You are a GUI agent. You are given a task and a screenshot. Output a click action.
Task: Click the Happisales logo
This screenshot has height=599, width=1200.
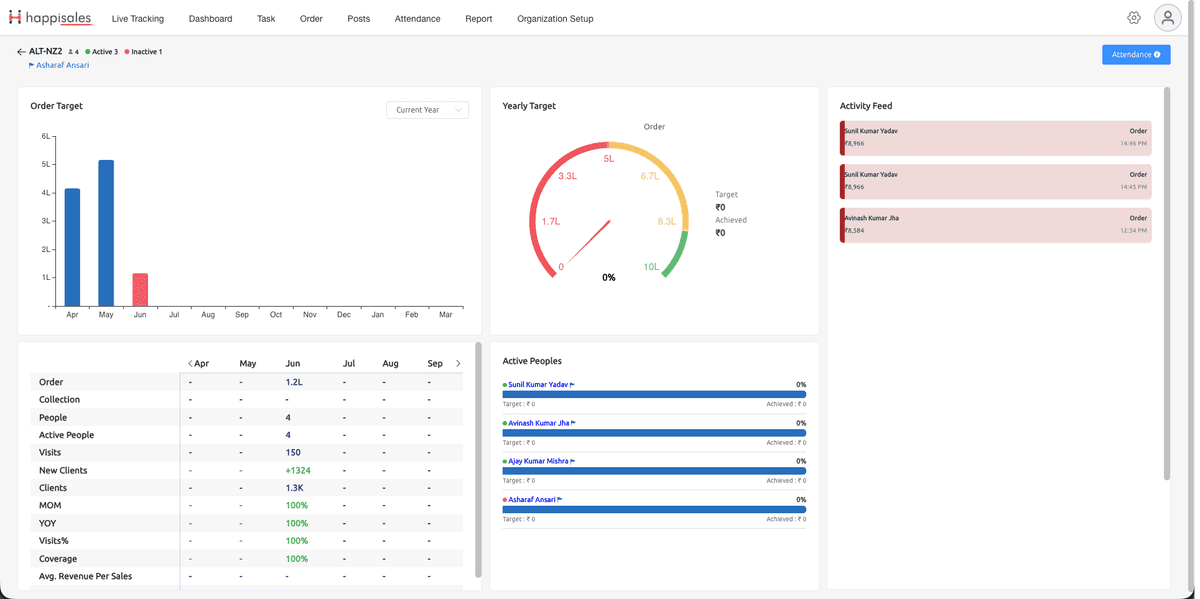[50, 17]
